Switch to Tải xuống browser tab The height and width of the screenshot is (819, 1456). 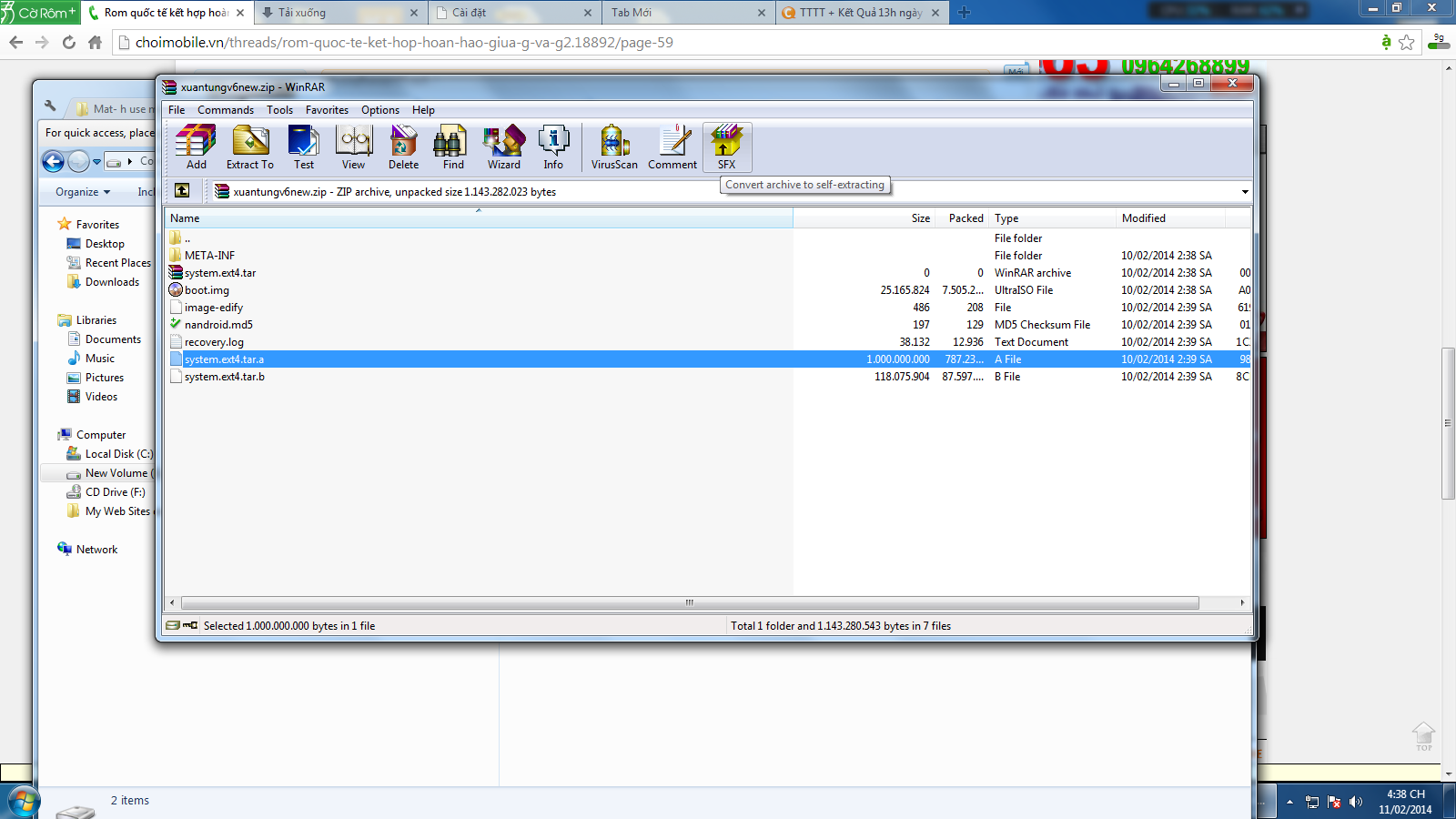(x=339, y=13)
